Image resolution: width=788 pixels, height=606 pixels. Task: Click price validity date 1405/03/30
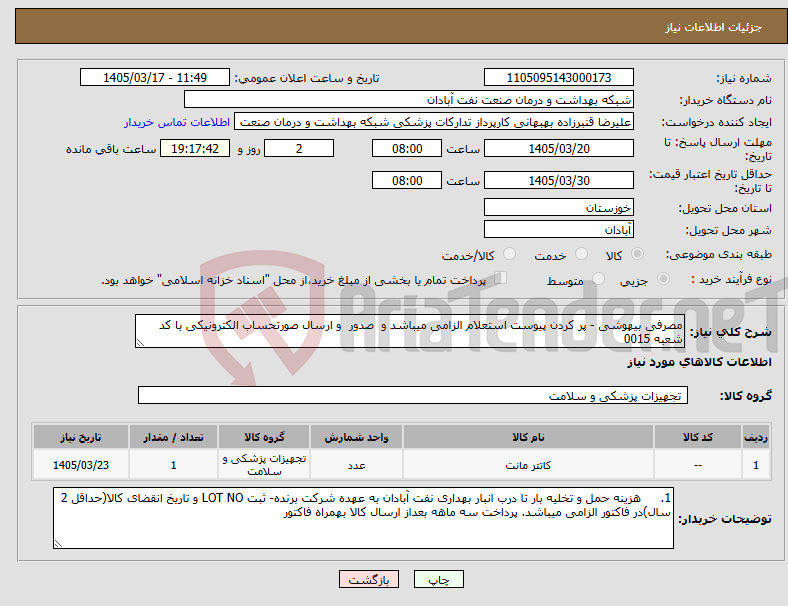(x=558, y=180)
